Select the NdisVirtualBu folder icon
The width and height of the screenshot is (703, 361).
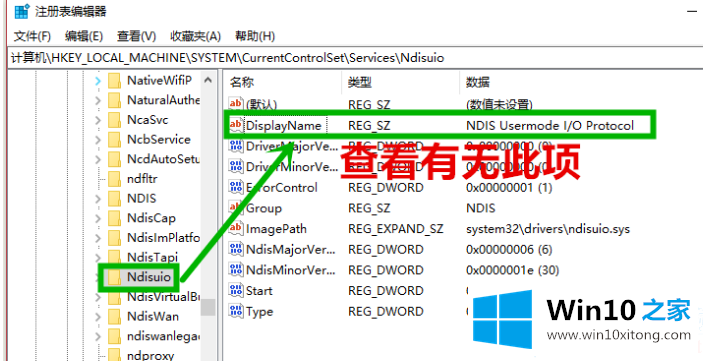115,296
